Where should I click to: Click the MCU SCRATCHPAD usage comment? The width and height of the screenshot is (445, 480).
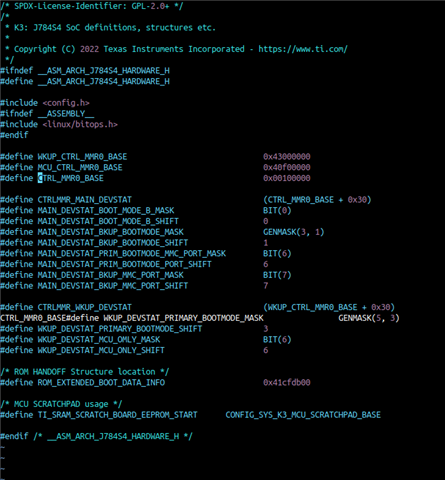[61, 404]
